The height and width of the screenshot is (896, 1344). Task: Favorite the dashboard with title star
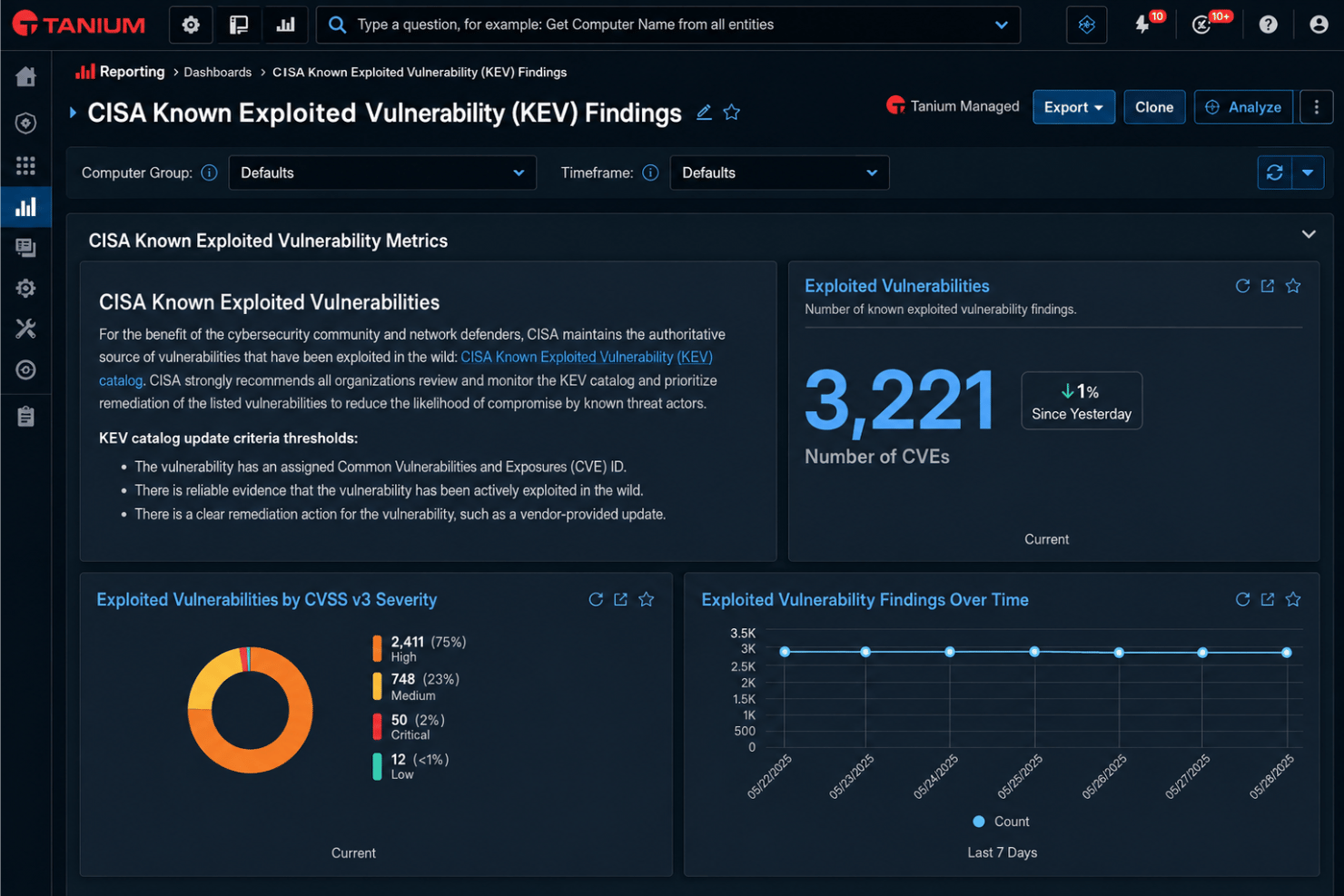(x=732, y=113)
